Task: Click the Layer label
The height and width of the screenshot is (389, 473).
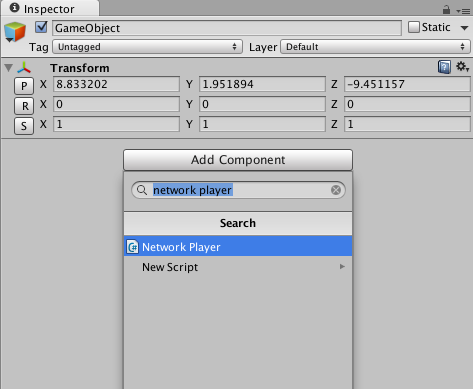Action: 263,47
